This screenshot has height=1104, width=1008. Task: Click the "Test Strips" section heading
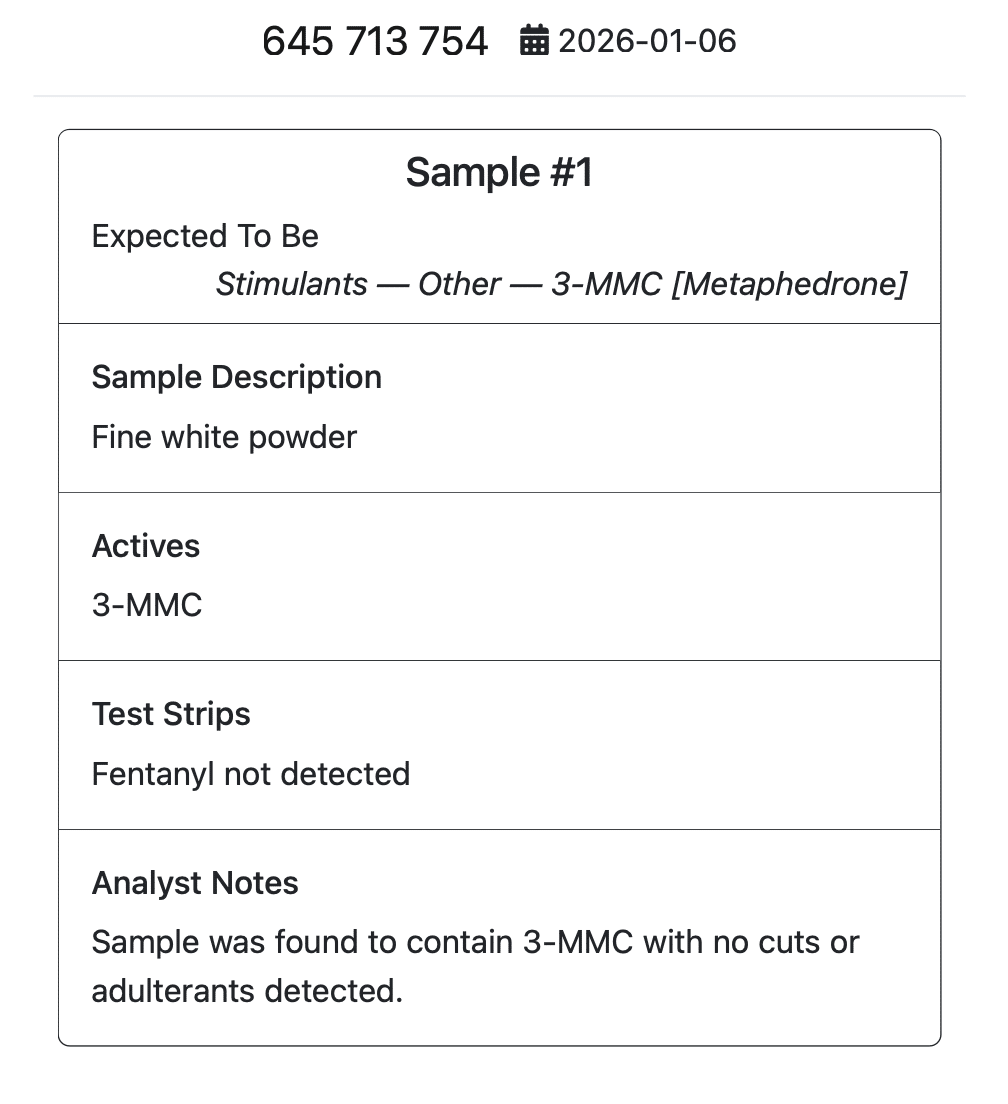(171, 714)
